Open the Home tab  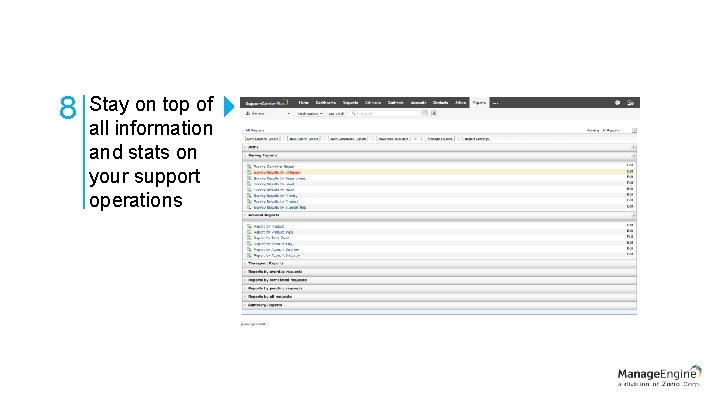click(x=304, y=102)
